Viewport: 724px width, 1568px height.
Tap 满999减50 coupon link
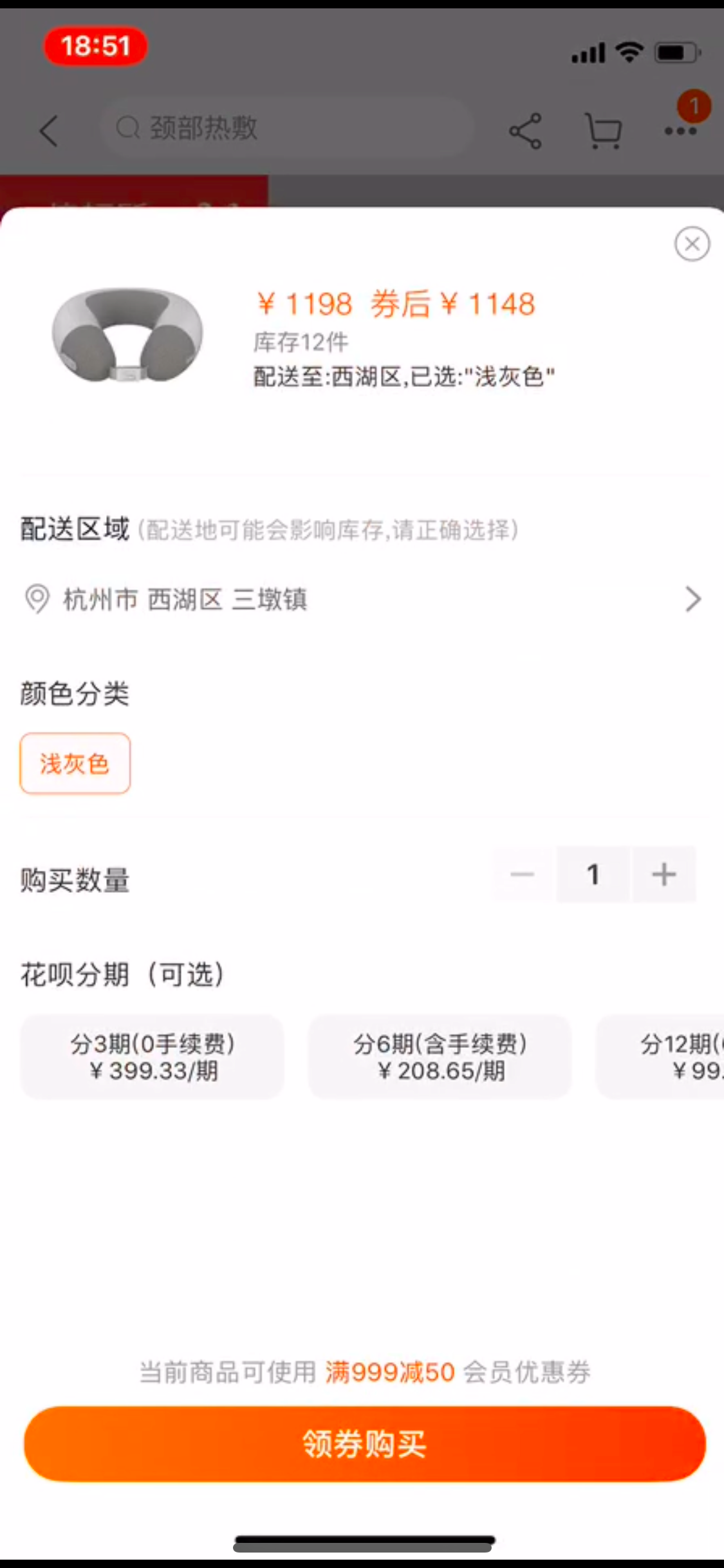(390, 1372)
